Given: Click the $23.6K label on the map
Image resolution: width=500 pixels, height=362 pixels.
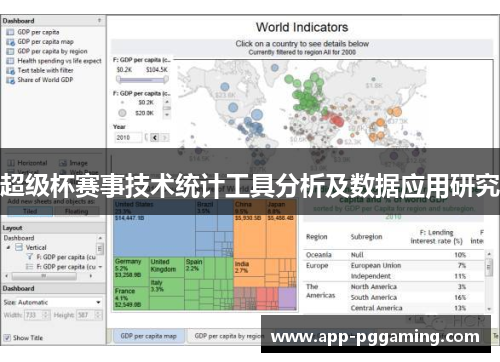Looking at the screenshot, I should (x=225, y=95).
